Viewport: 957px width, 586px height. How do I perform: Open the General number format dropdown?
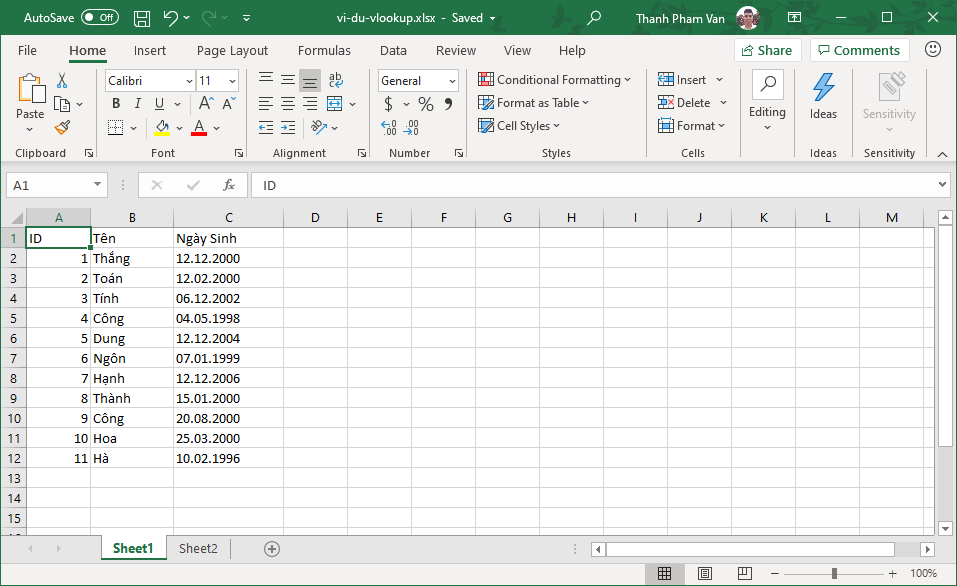tap(452, 81)
